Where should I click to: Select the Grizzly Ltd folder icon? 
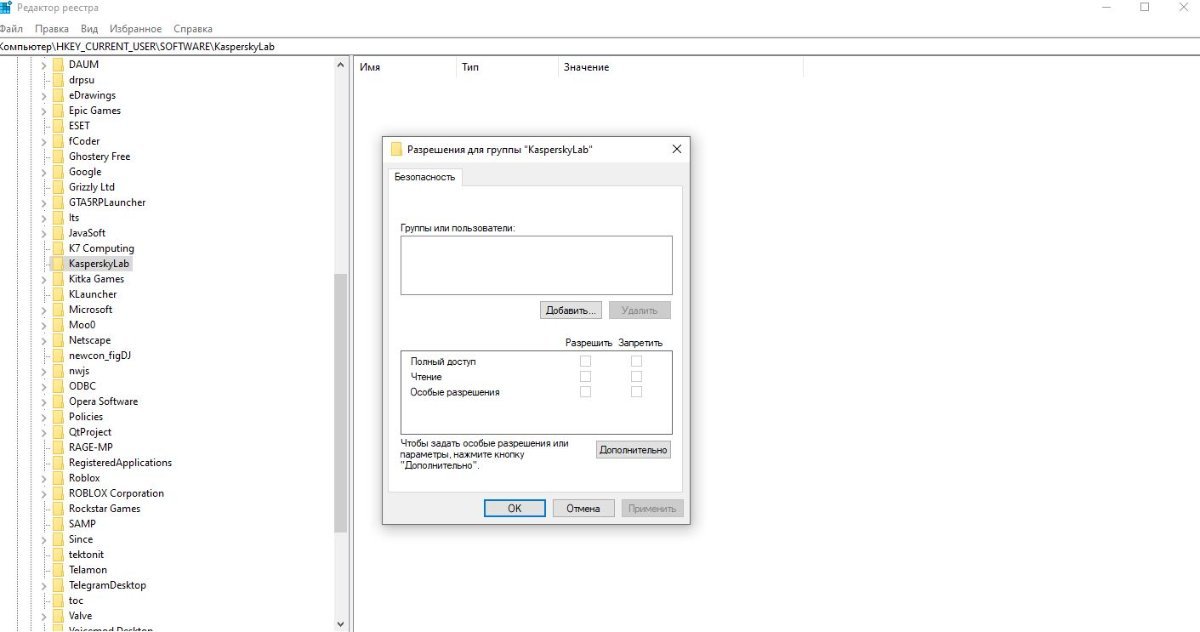(x=57, y=187)
